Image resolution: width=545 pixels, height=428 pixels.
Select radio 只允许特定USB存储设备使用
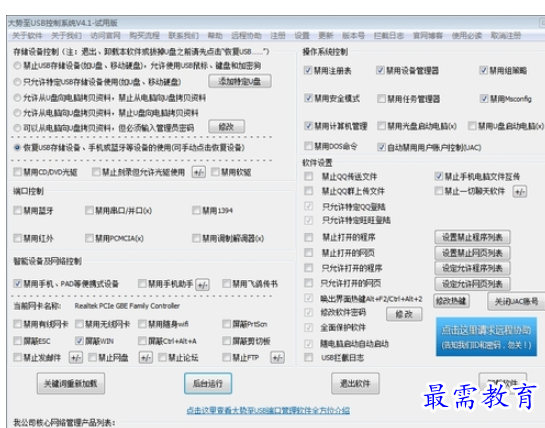click(17, 82)
